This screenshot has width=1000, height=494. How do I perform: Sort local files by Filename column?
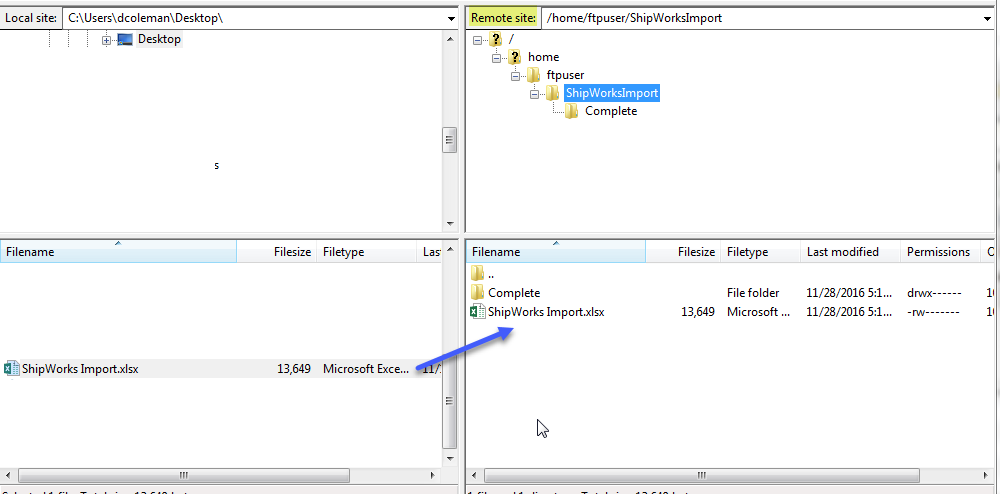(119, 252)
